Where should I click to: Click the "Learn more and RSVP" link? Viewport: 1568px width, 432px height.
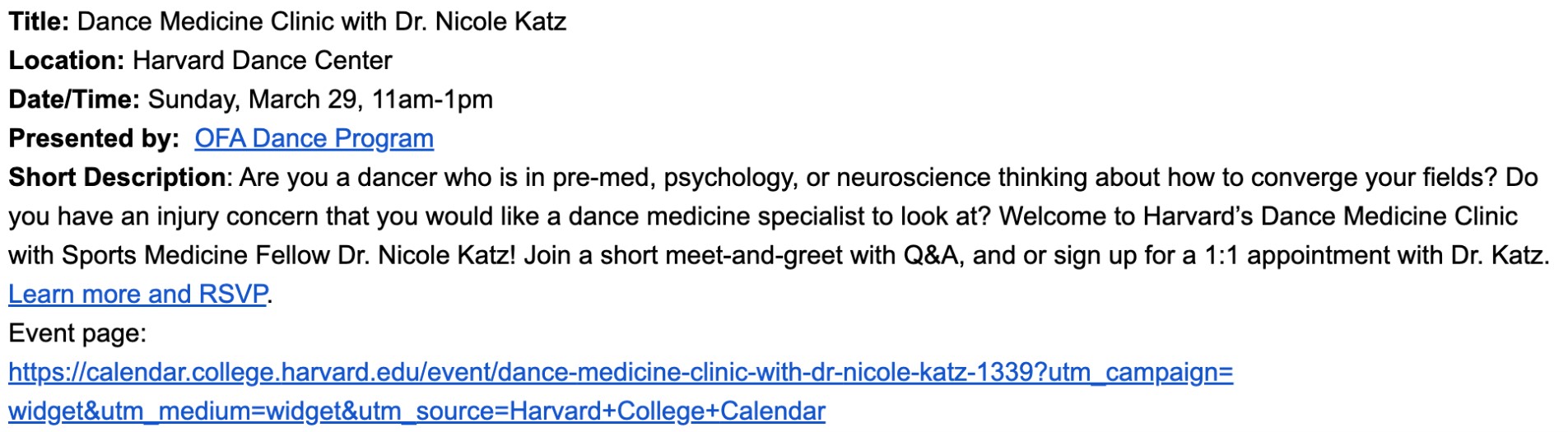(x=137, y=294)
